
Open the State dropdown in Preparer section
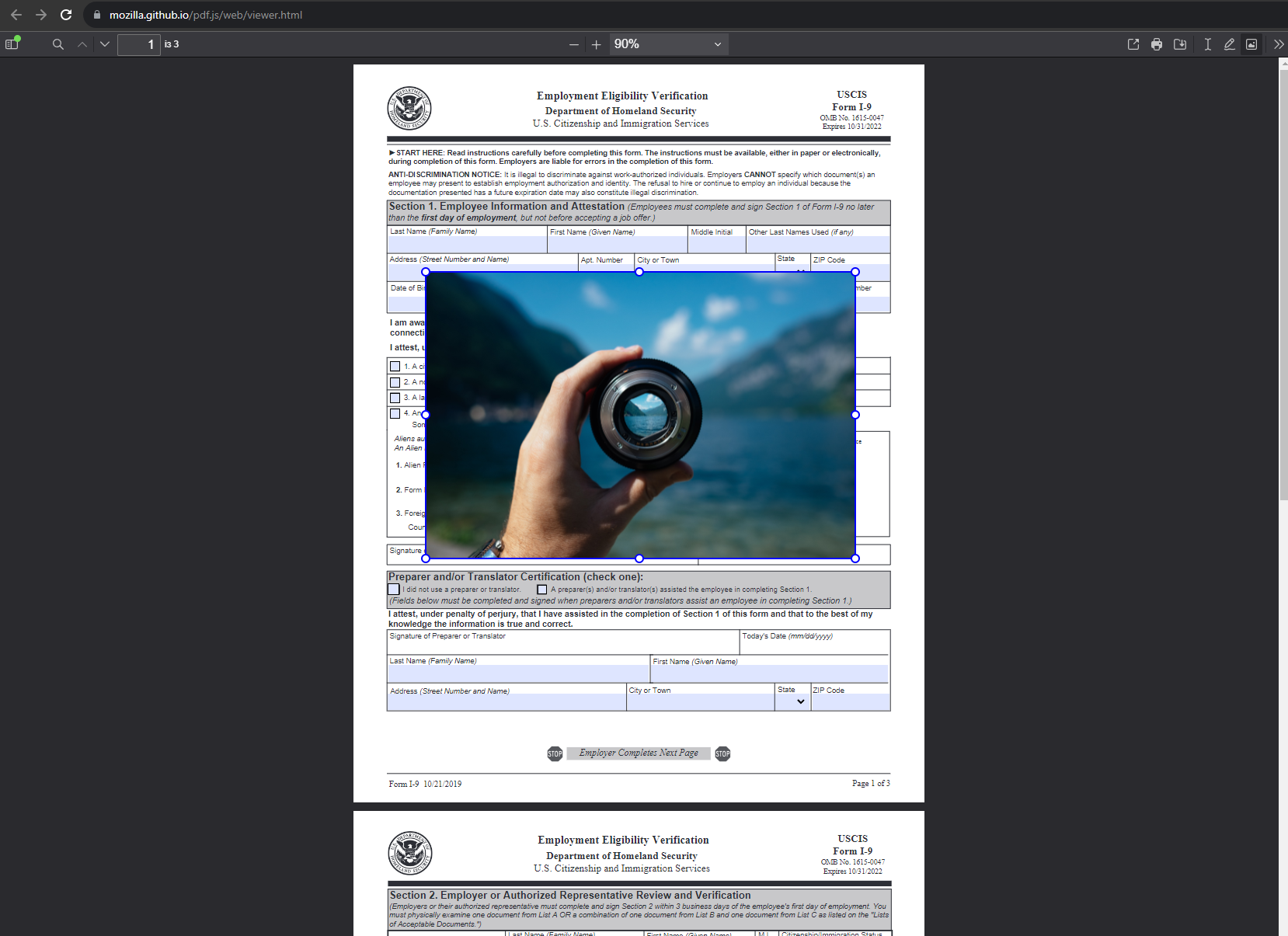(794, 701)
